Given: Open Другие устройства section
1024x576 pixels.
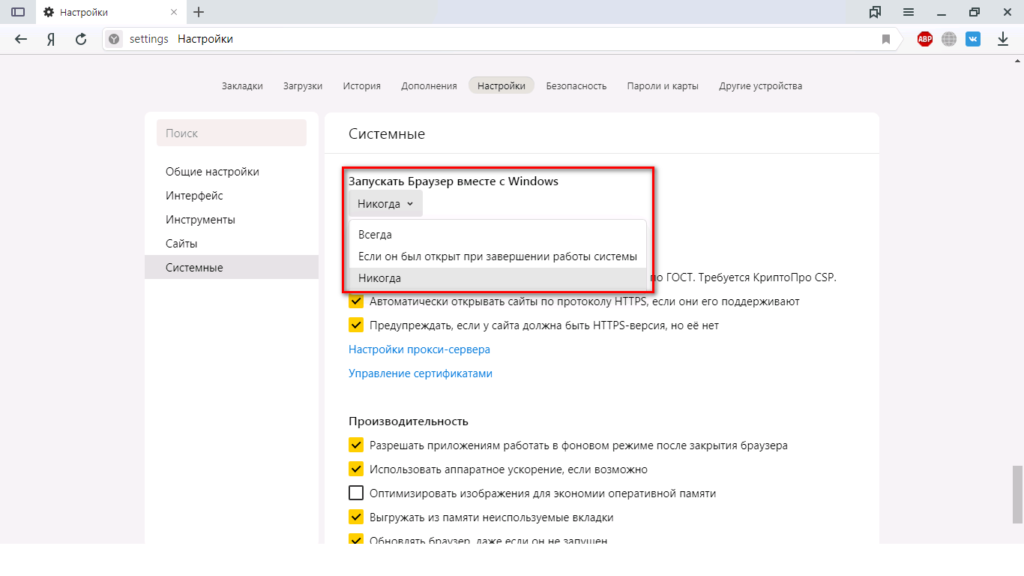Looking at the screenshot, I should (760, 86).
